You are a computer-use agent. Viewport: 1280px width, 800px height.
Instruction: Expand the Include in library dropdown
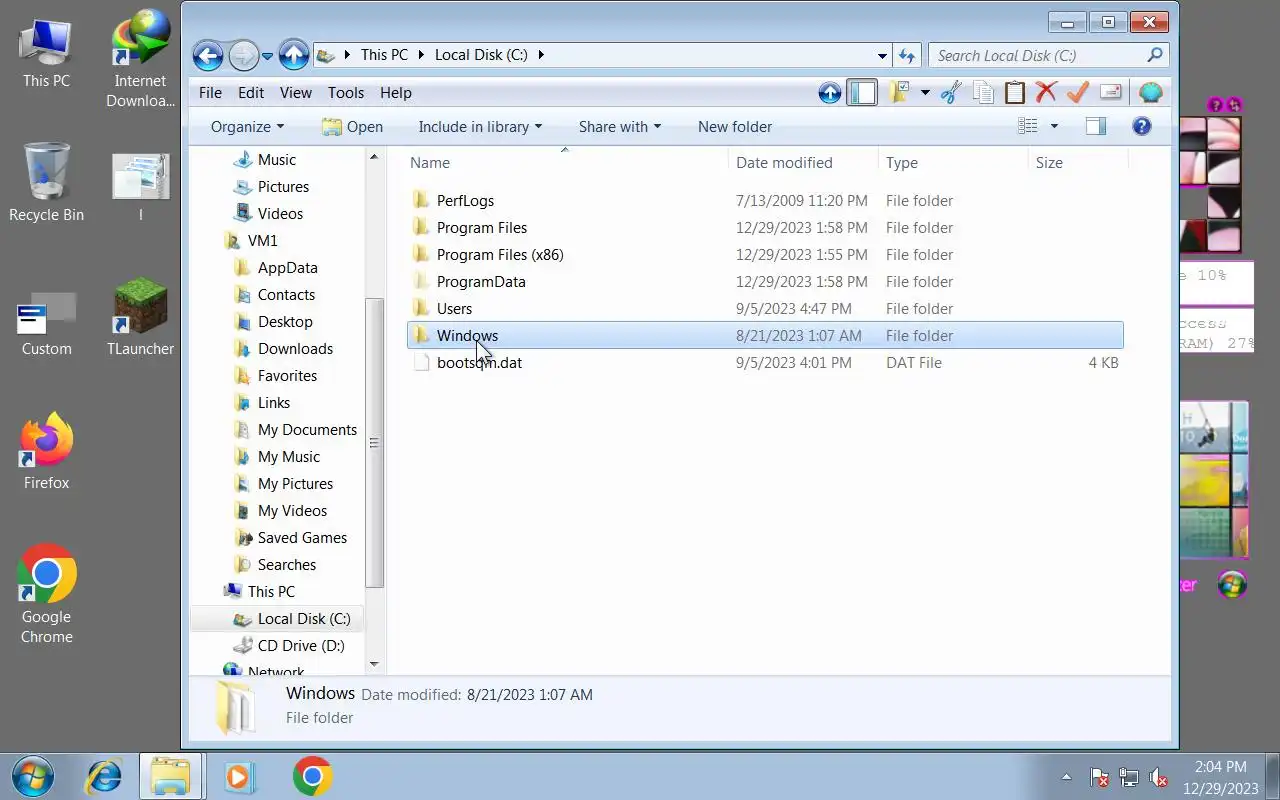click(x=480, y=127)
